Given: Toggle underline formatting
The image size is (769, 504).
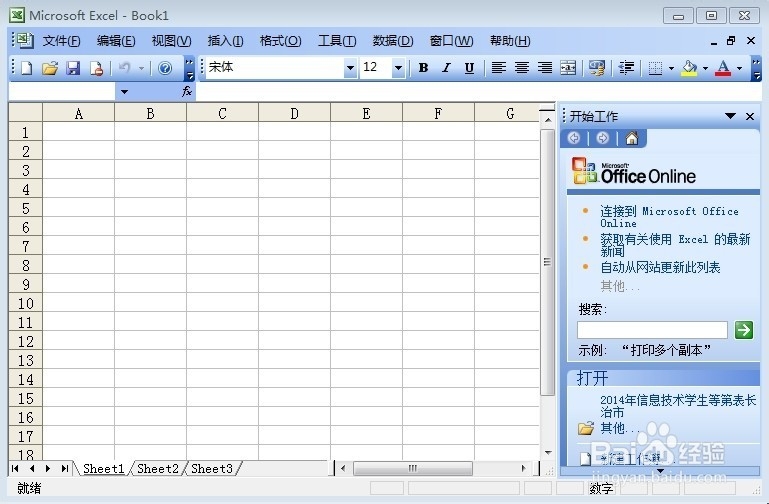Looking at the screenshot, I should (x=469, y=68).
